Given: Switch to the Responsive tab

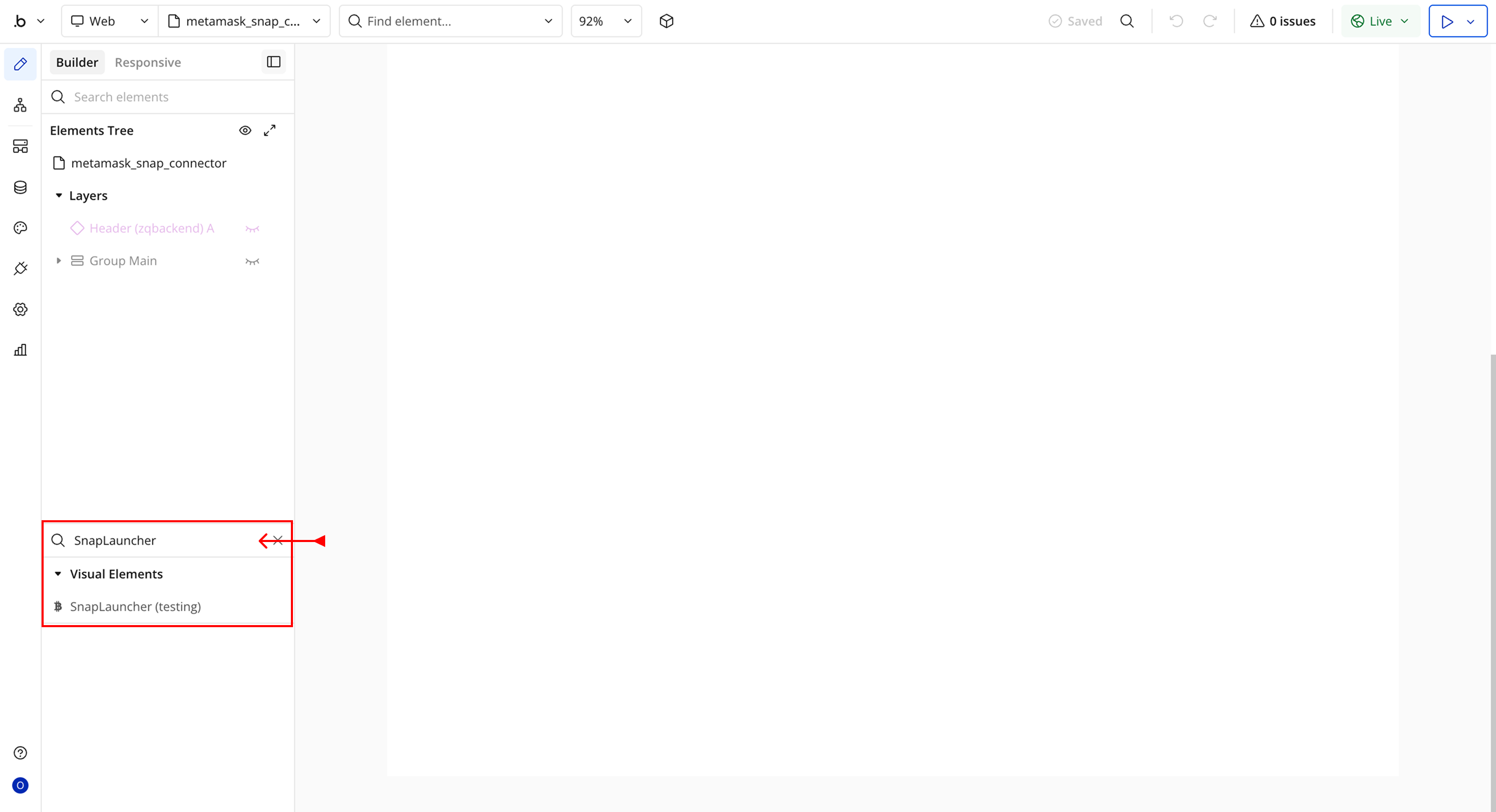Looking at the screenshot, I should pos(148,63).
